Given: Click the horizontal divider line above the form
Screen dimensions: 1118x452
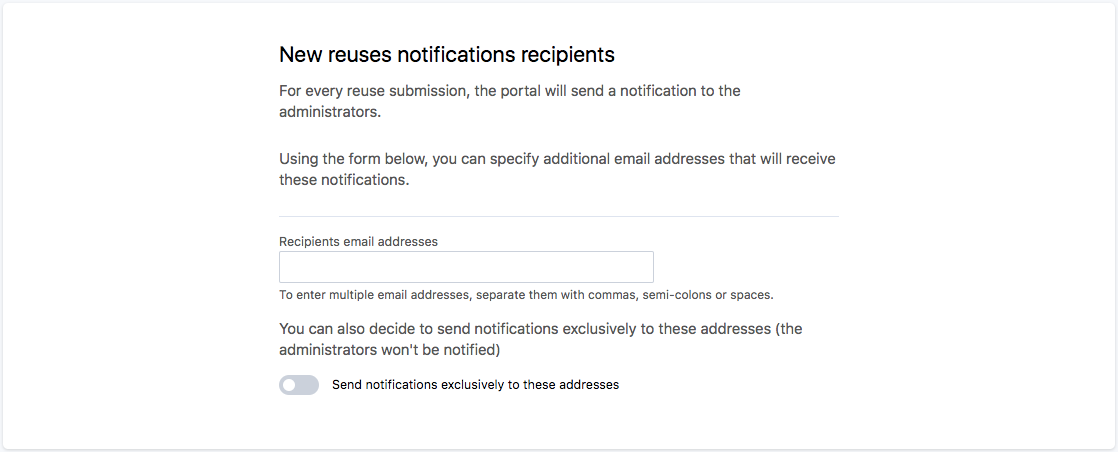Looking at the screenshot, I should [x=558, y=216].
